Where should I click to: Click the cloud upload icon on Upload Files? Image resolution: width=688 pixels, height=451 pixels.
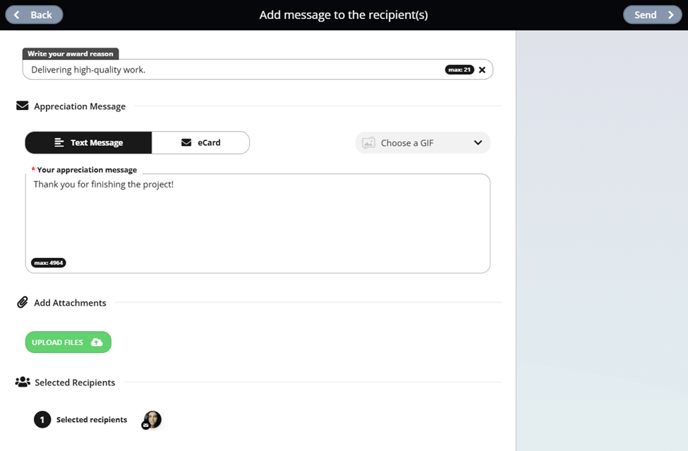pyautogui.click(x=97, y=342)
